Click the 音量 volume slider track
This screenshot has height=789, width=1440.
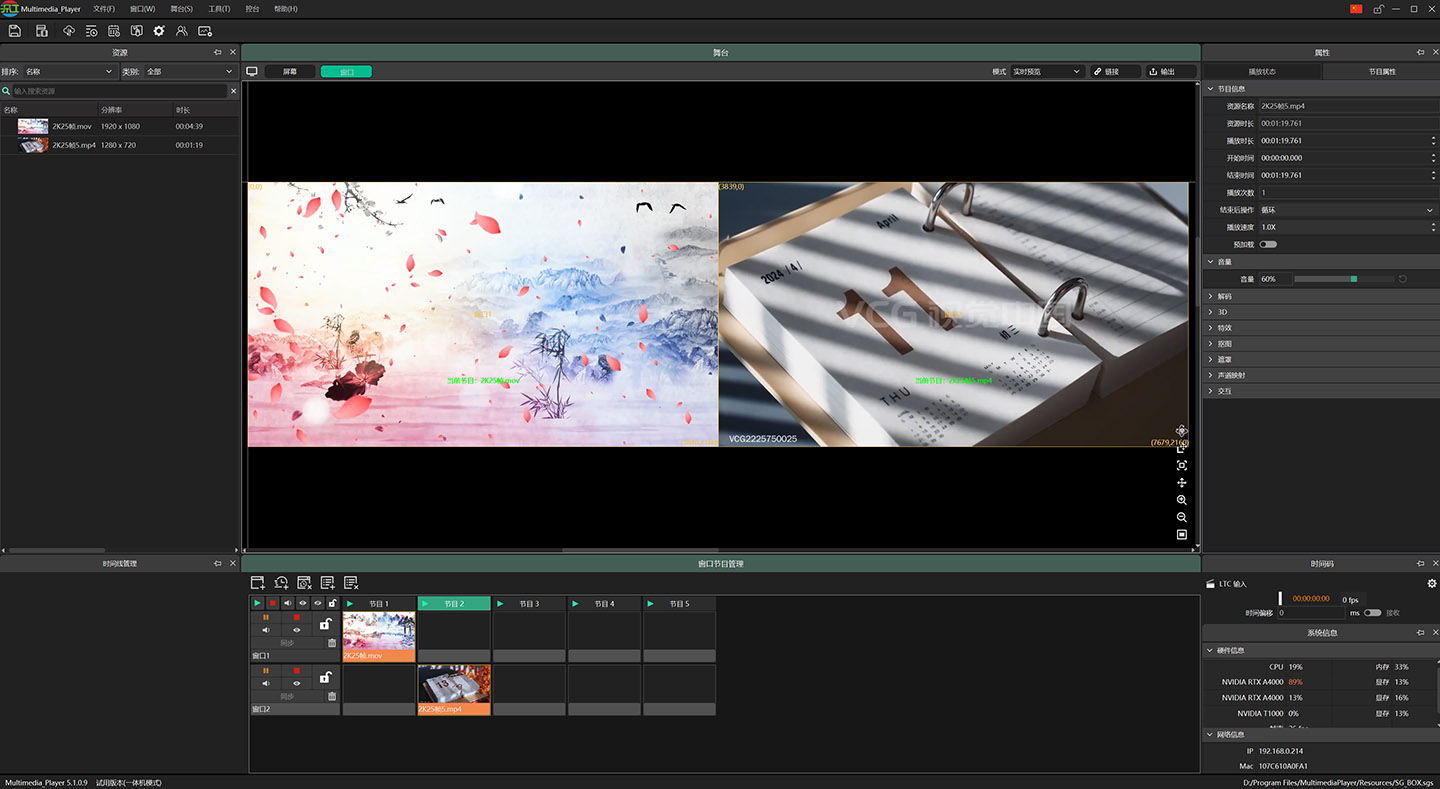click(x=1343, y=279)
